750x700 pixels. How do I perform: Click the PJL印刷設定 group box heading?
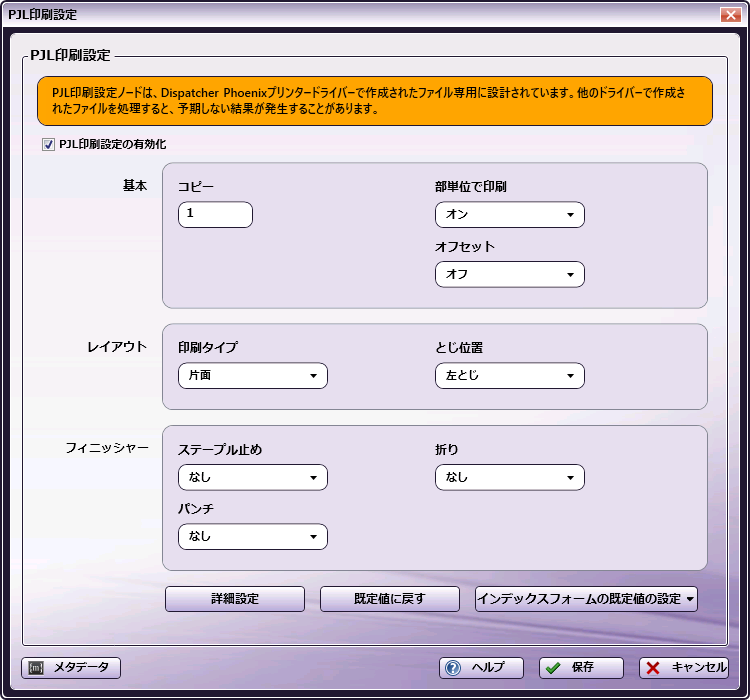[70, 56]
